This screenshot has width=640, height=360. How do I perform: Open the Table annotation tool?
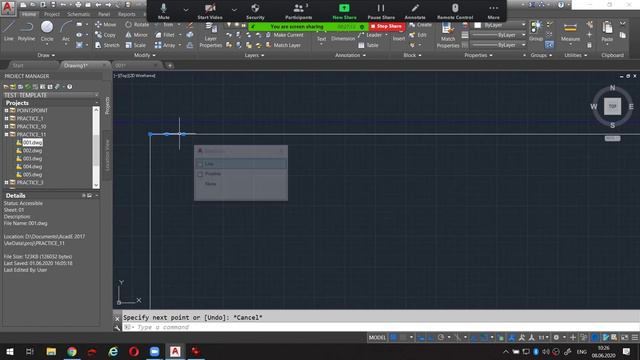(x=368, y=45)
